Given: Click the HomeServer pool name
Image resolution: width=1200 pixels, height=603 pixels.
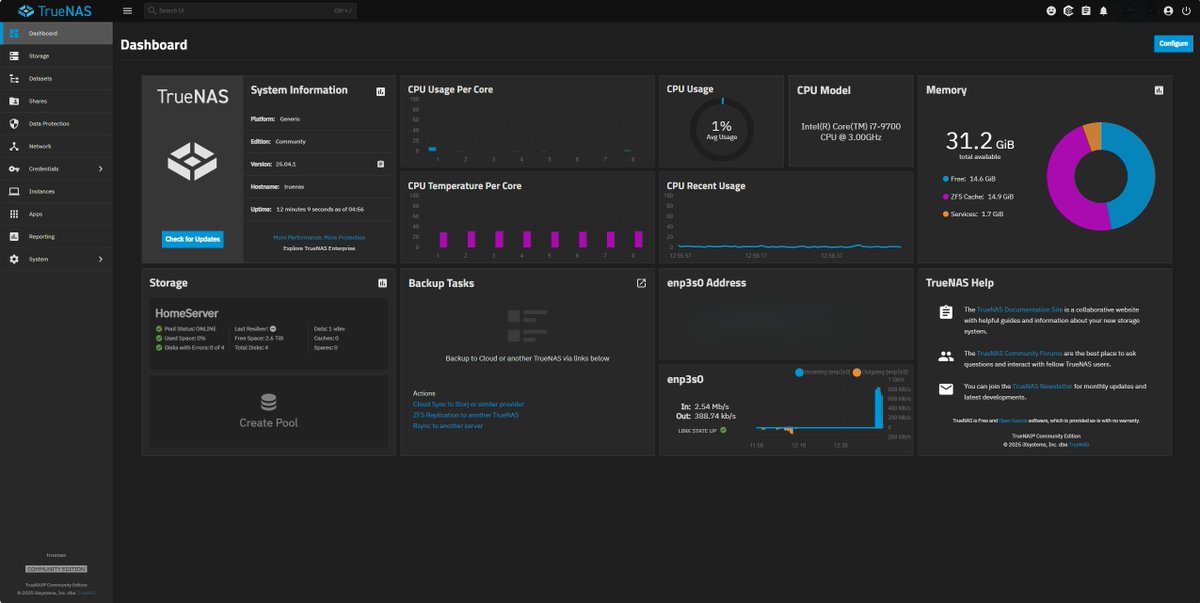Looking at the screenshot, I should click(x=187, y=313).
